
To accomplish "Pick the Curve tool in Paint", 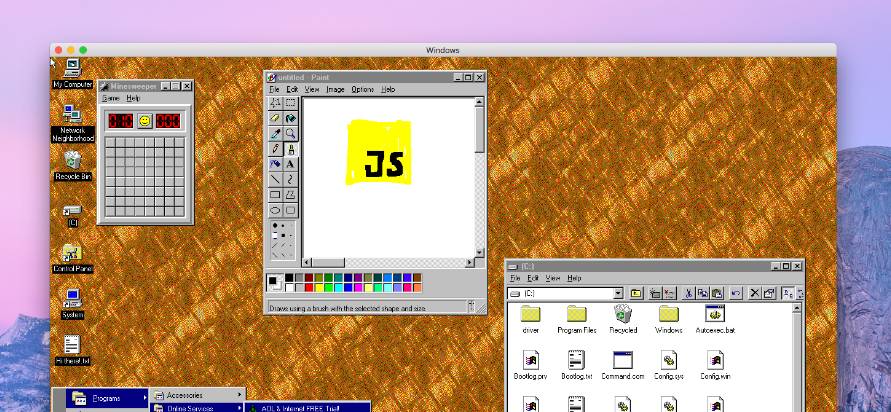I will tap(290, 180).
